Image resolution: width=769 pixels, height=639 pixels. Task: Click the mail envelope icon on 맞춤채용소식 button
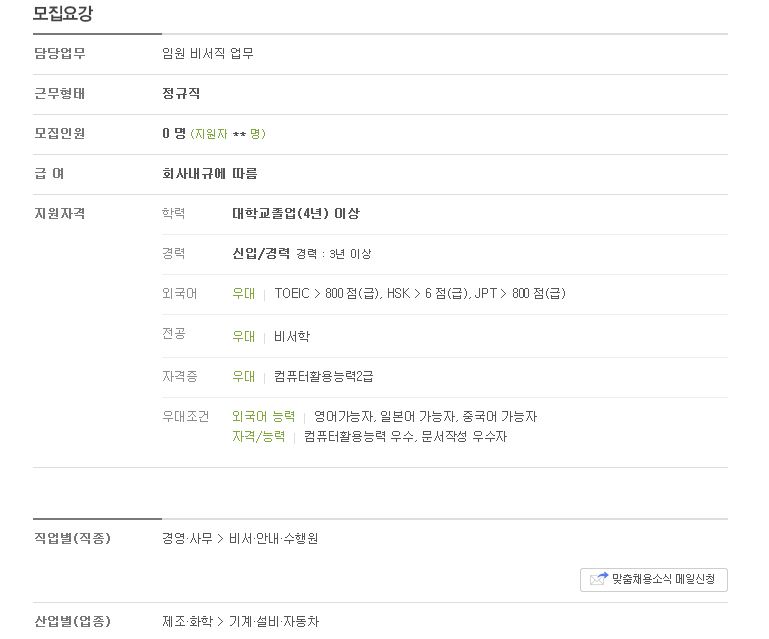pos(598,579)
